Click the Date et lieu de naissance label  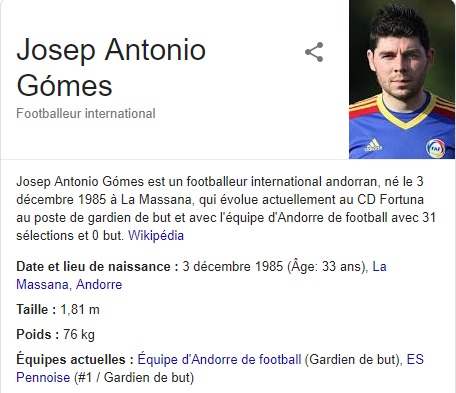[98, 266]
